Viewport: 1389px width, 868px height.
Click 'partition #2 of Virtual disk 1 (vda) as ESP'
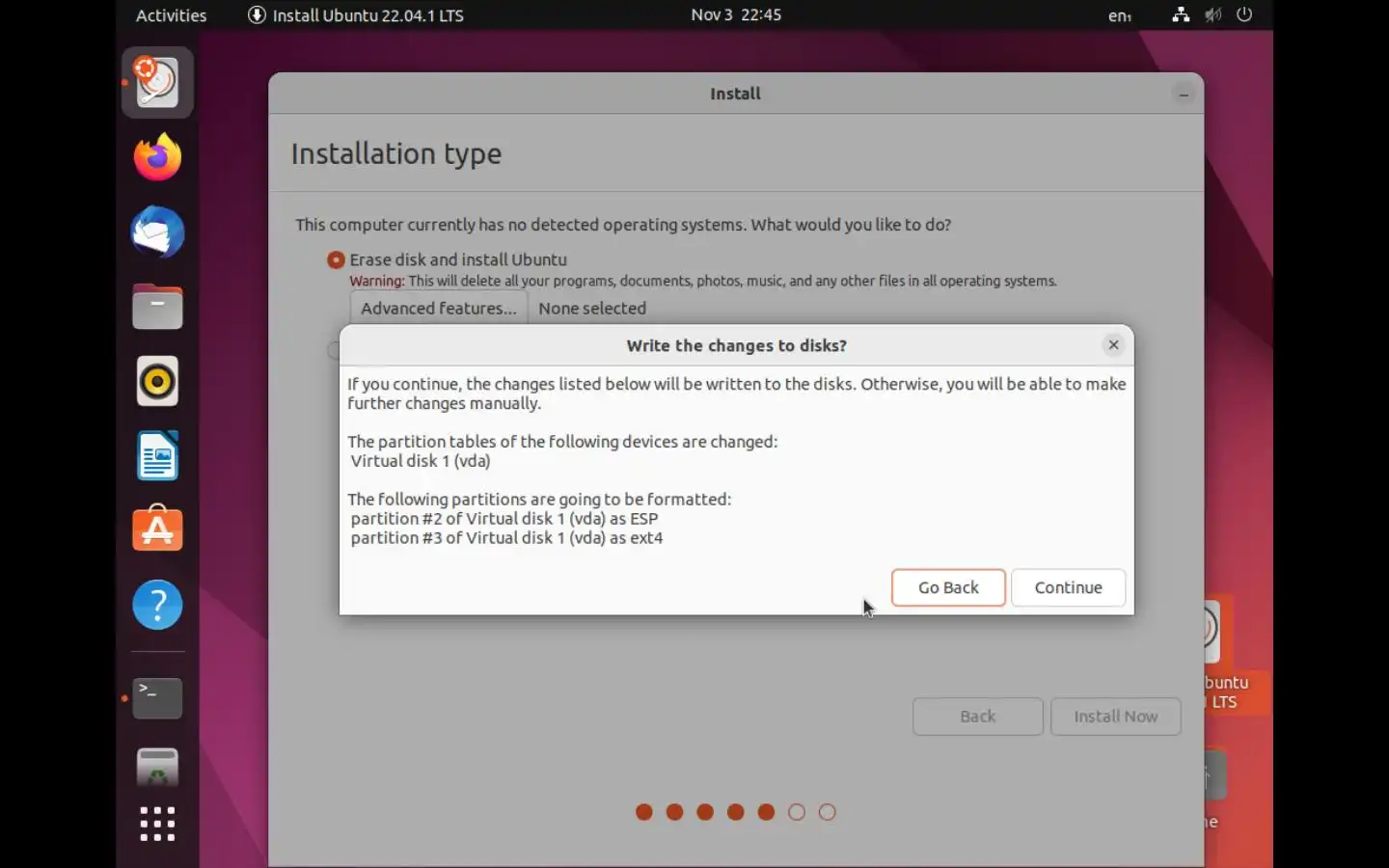point(504,519)
